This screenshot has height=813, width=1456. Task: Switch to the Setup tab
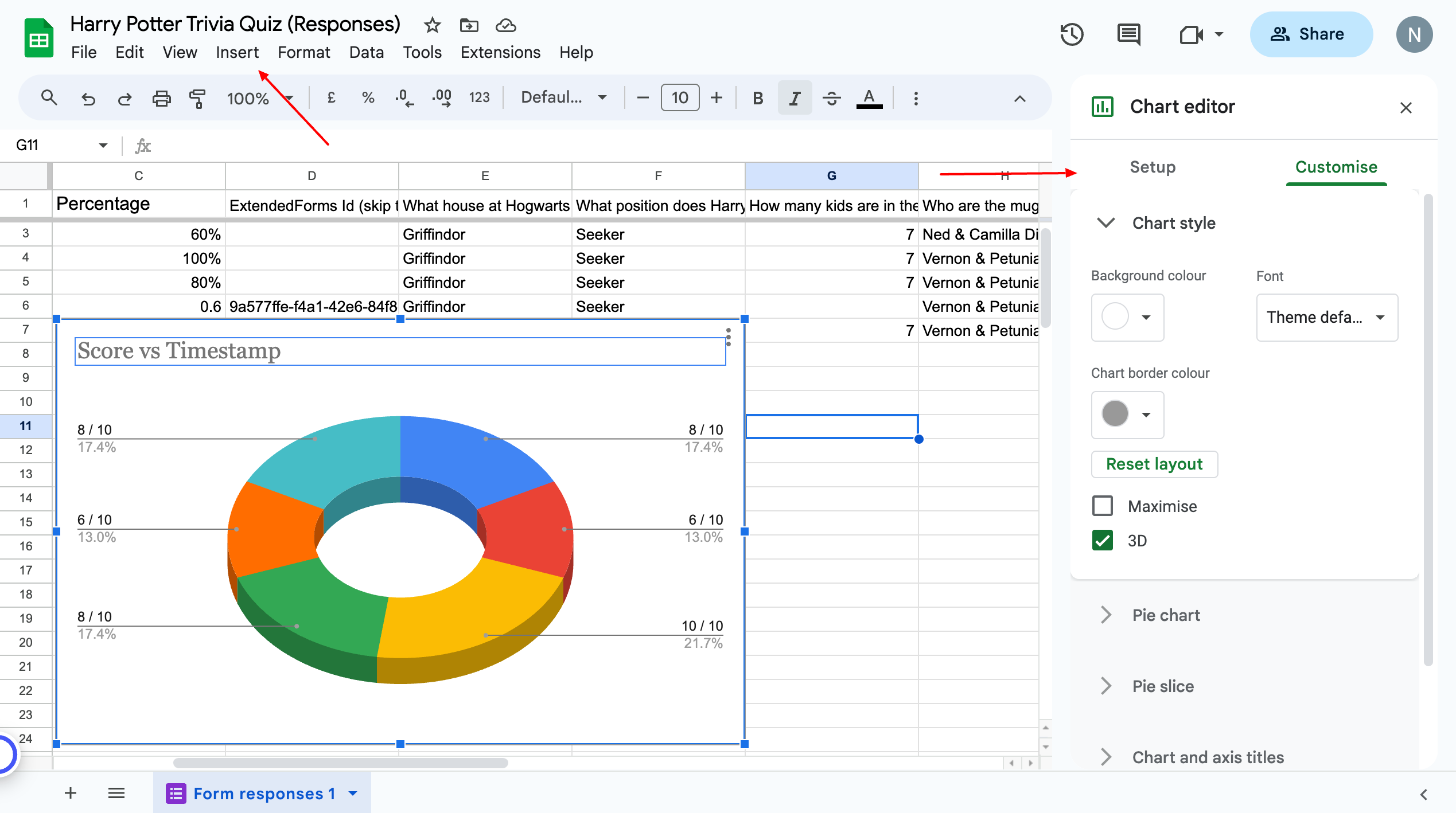tap(1152, 167)
